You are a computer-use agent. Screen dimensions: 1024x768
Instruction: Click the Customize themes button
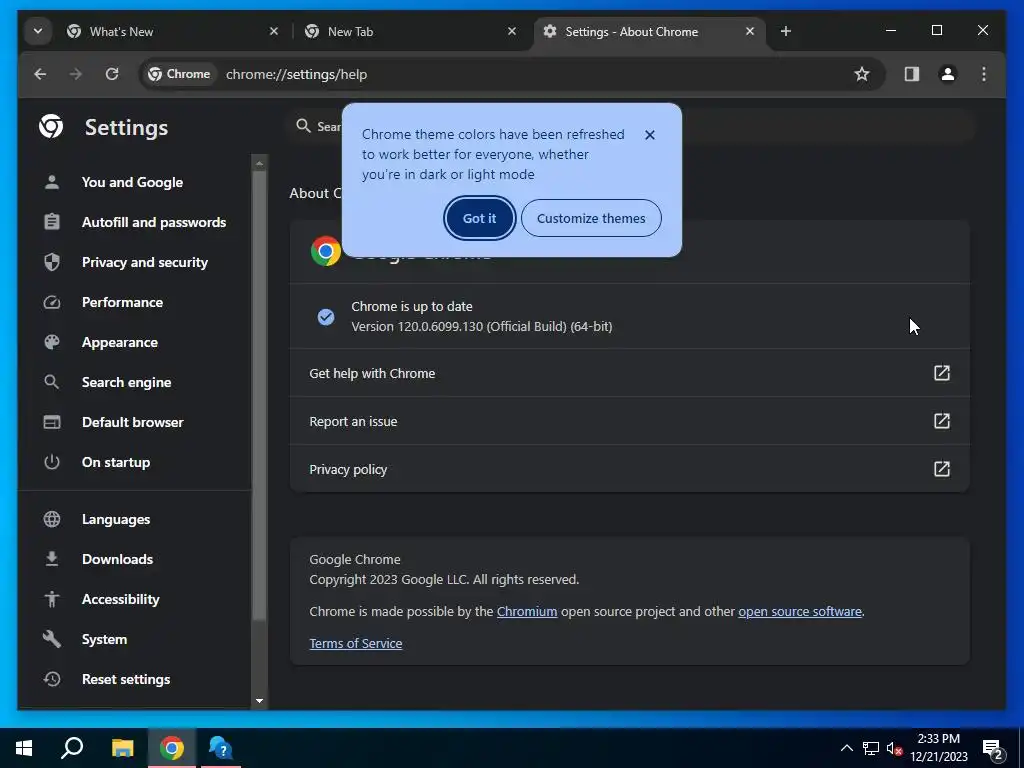click(591, 218)
